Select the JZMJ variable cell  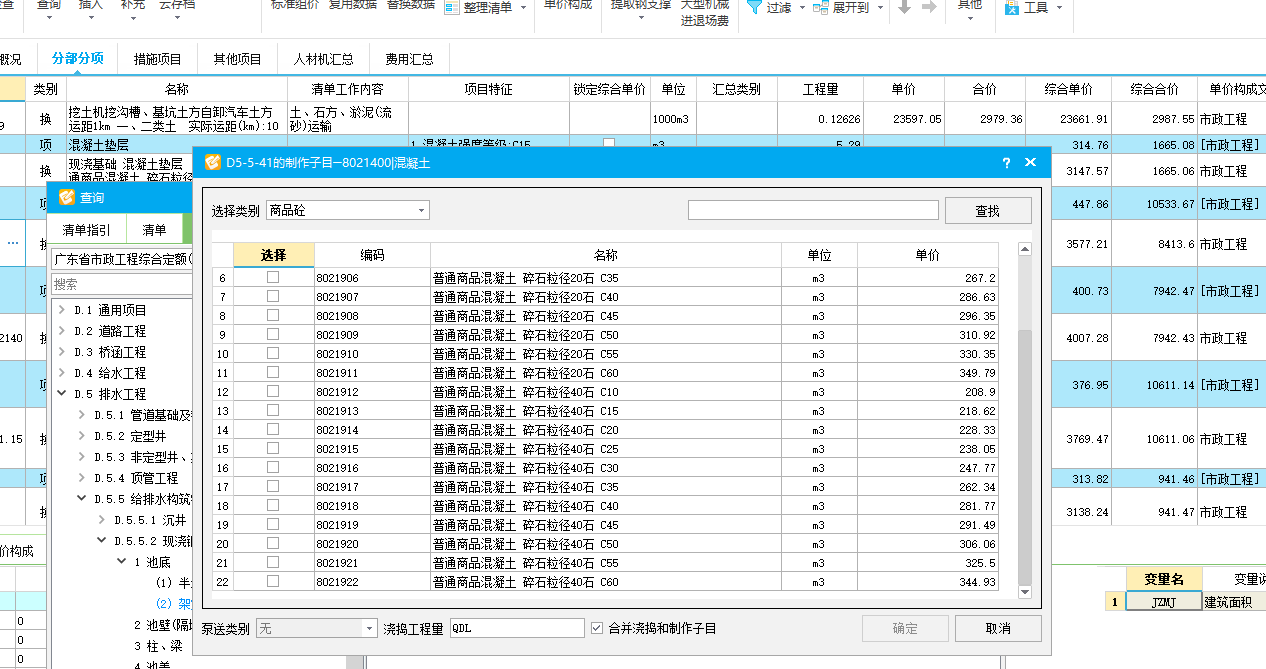pos(1162,601)
